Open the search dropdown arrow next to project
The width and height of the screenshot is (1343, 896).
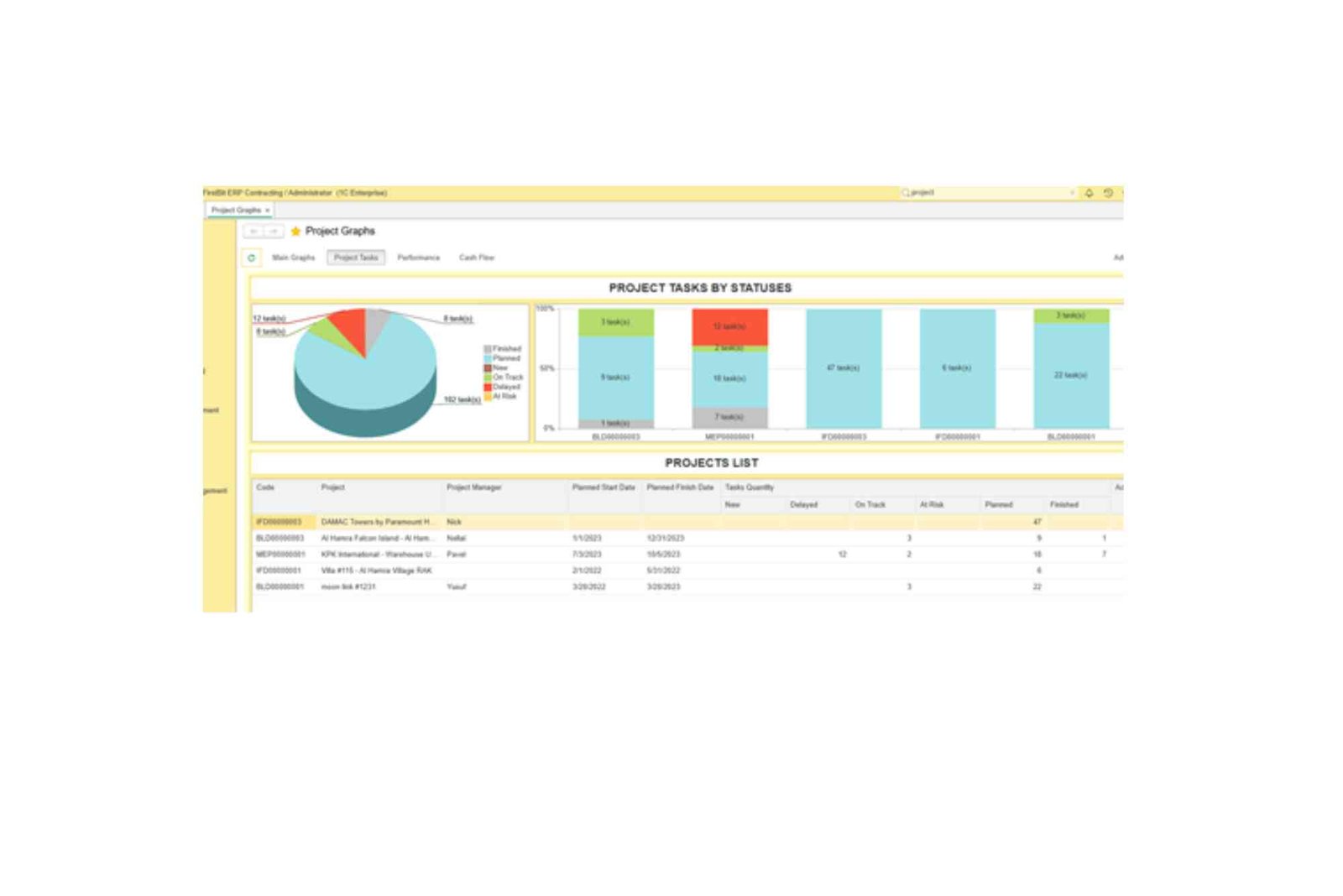tap(1073, 192)
